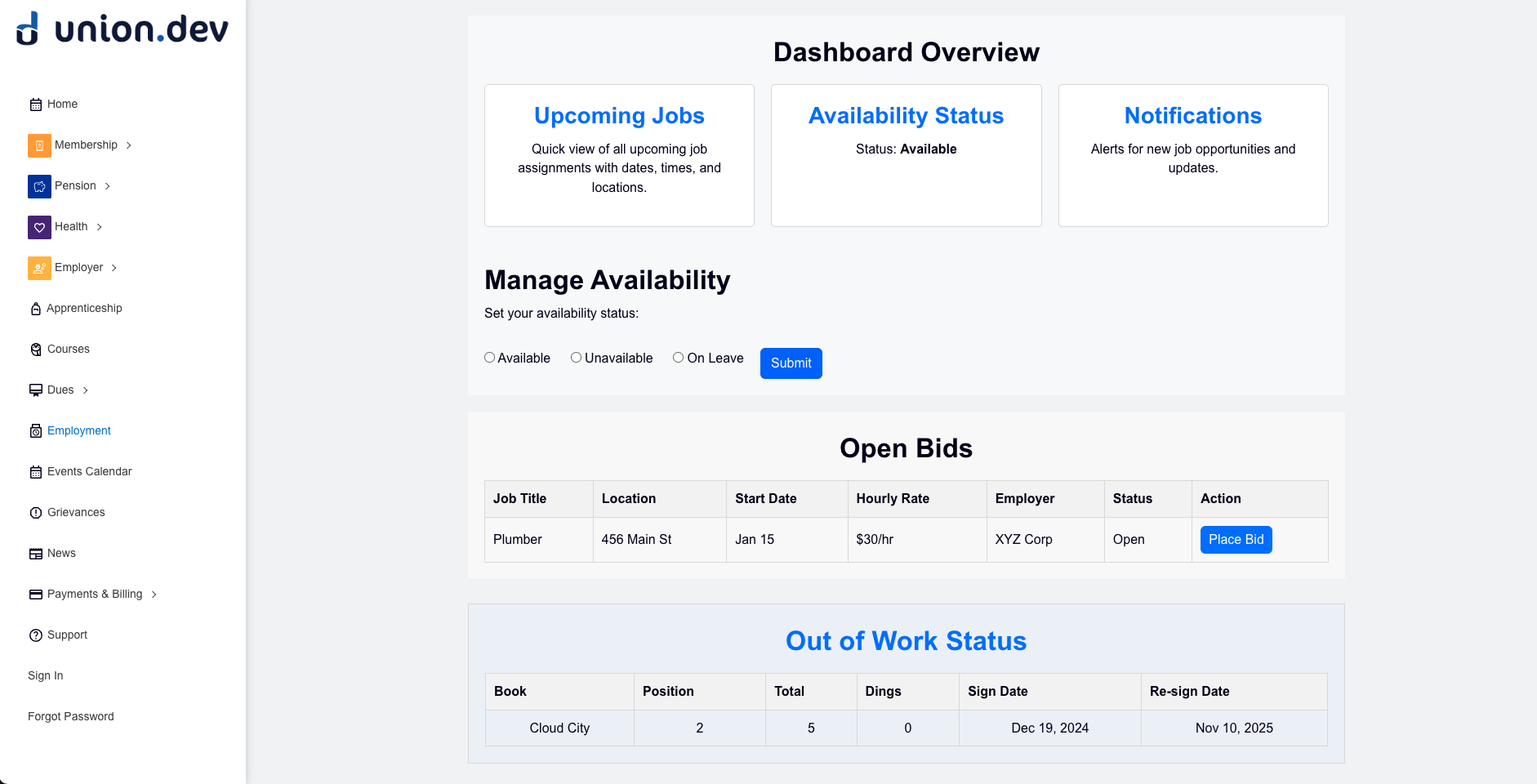
Task: Click the blue Pension piggy bank icon
Action: coord(39,186)
